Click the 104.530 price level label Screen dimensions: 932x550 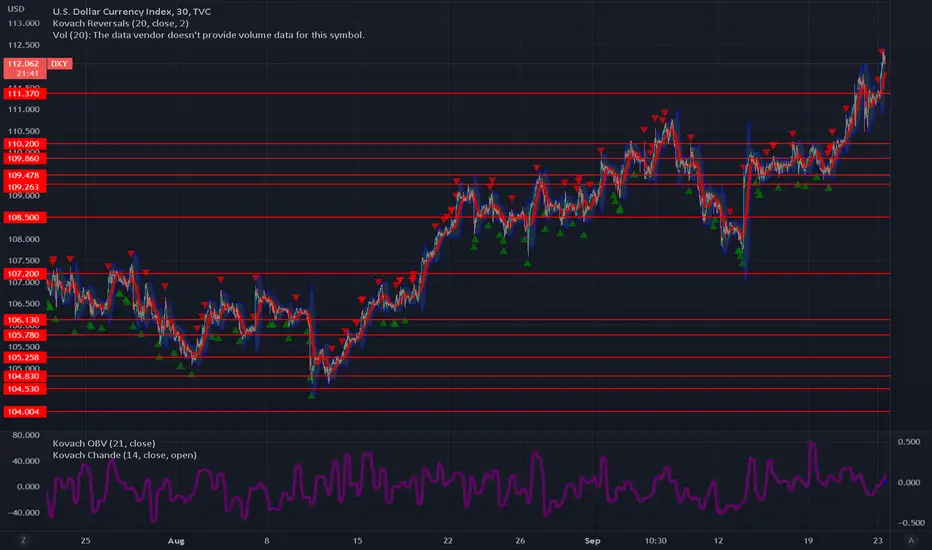point(24,389)
